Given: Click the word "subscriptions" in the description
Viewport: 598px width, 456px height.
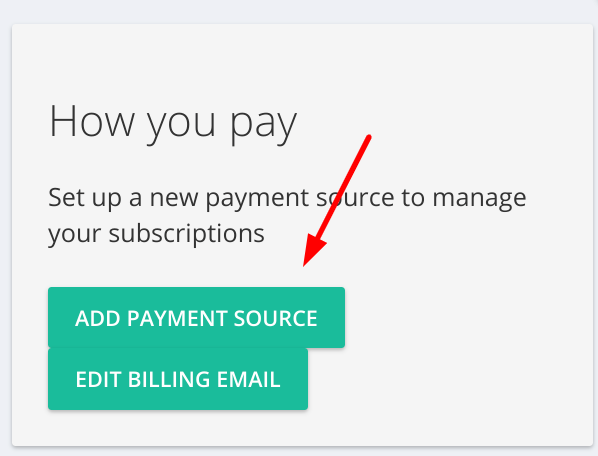Looking at the screenshot, I should 186,233.
